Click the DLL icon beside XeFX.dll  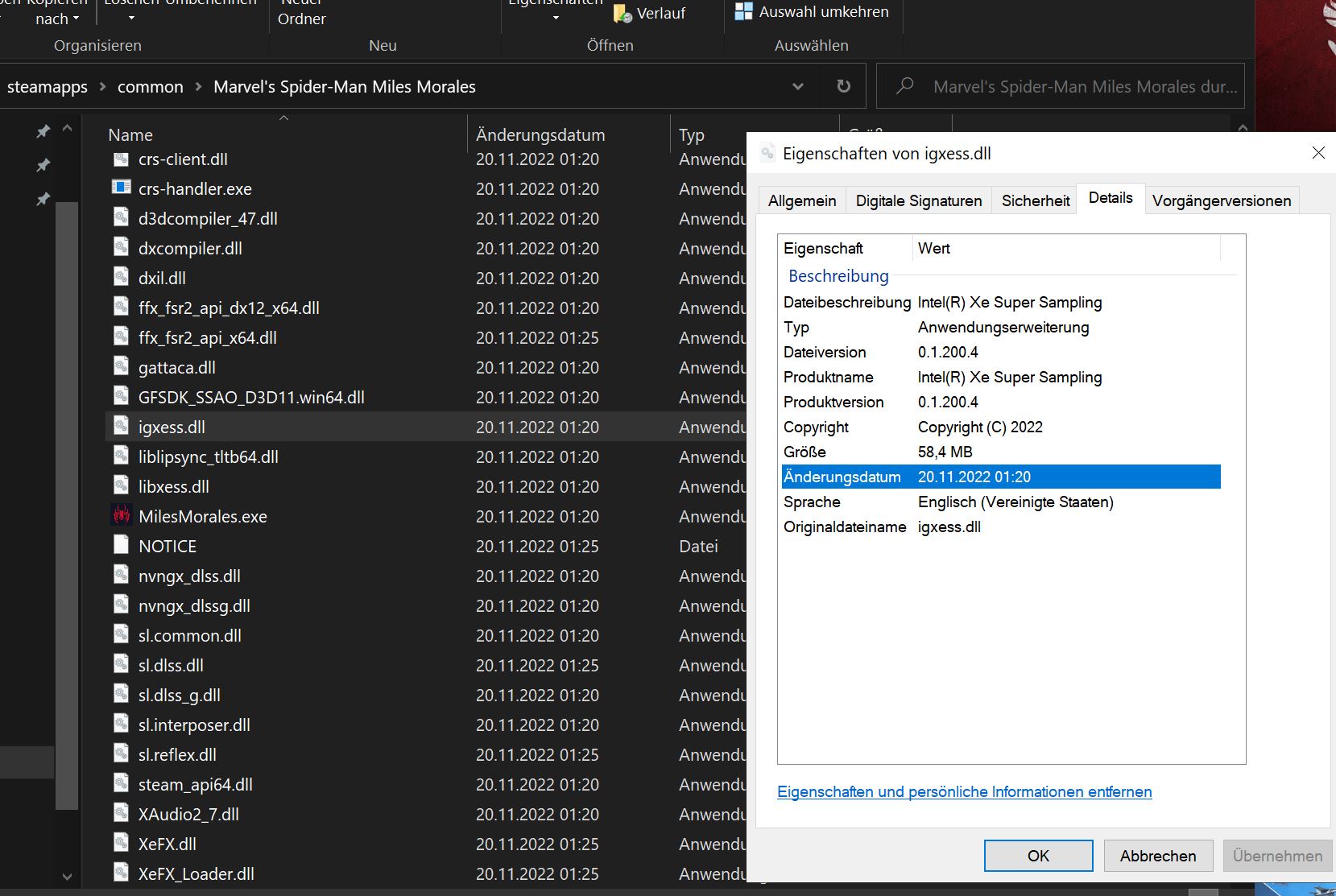click(121, 843)
